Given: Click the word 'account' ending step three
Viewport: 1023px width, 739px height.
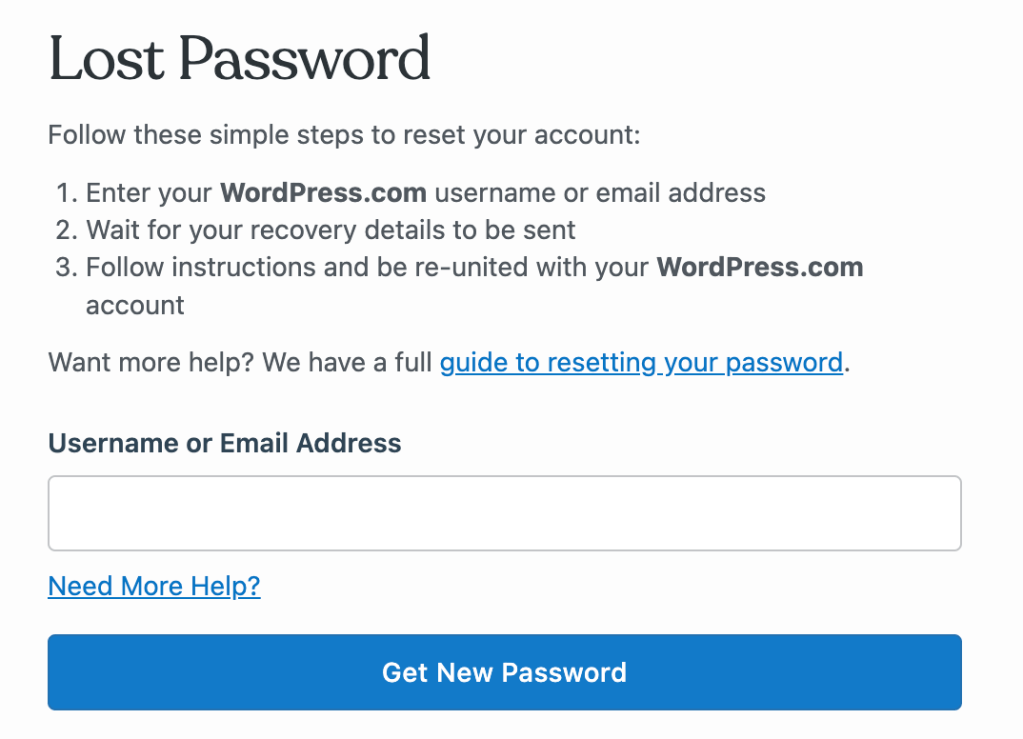Looking at the screenshot, I should (x=135, y=305).
